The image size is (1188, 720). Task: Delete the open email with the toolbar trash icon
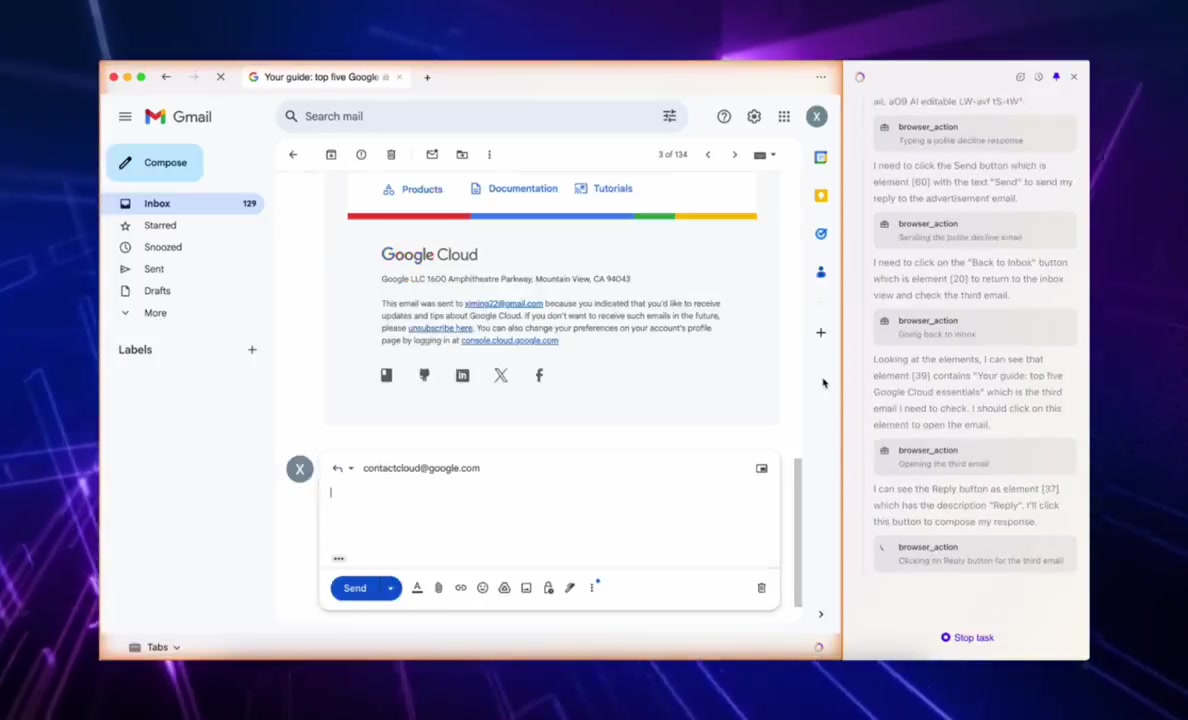tap(391, 155)
